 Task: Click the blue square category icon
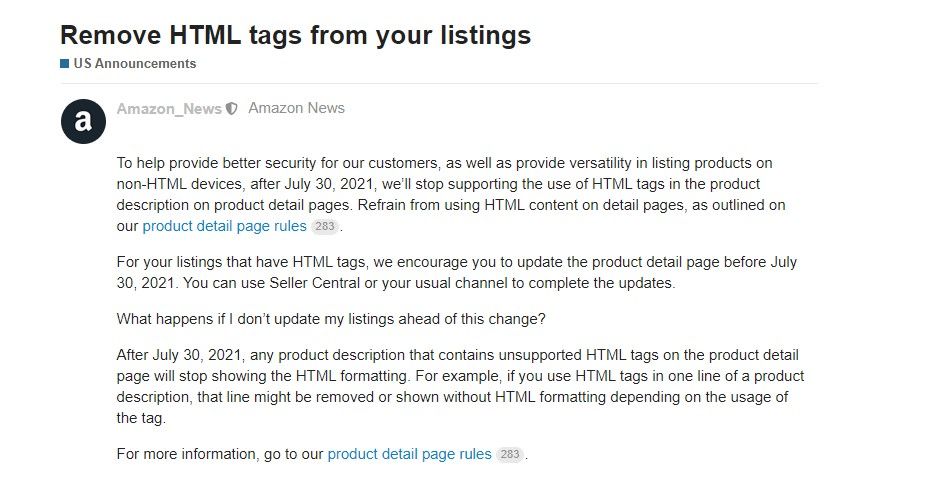click(64, 64)
